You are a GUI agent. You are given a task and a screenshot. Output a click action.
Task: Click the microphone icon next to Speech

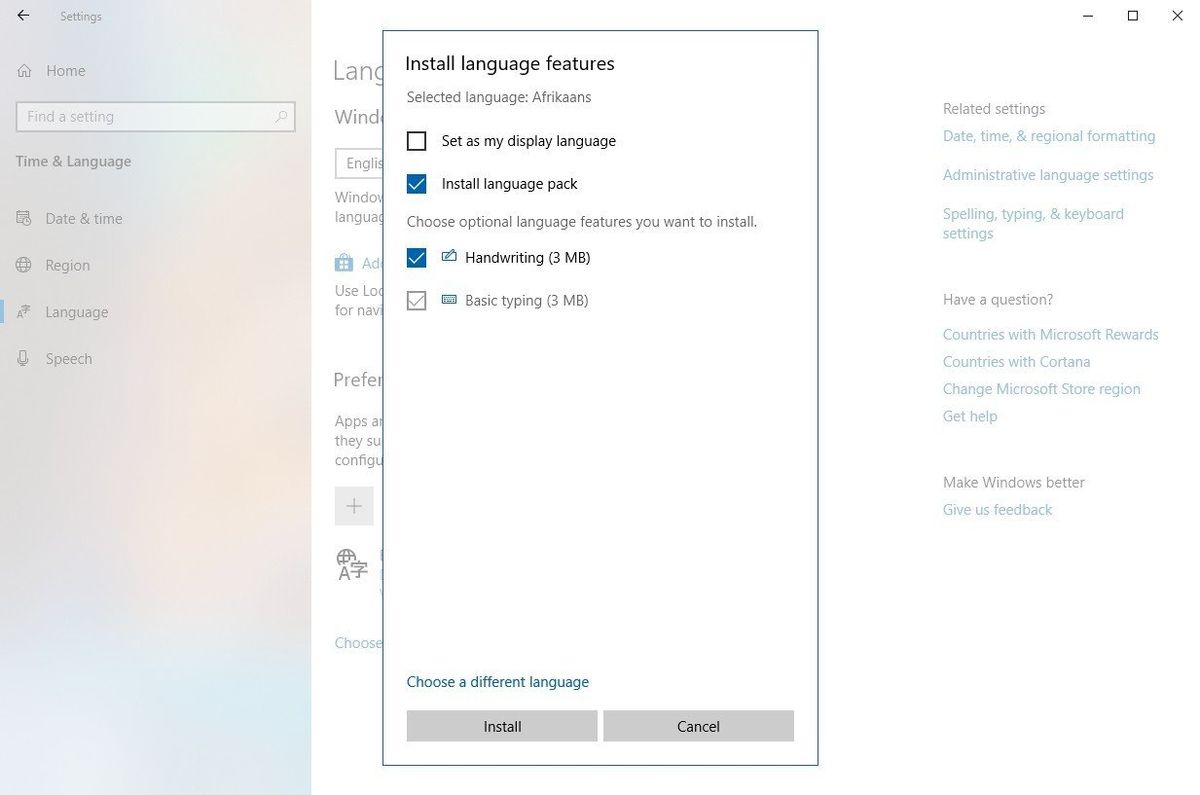pos(22,358)
